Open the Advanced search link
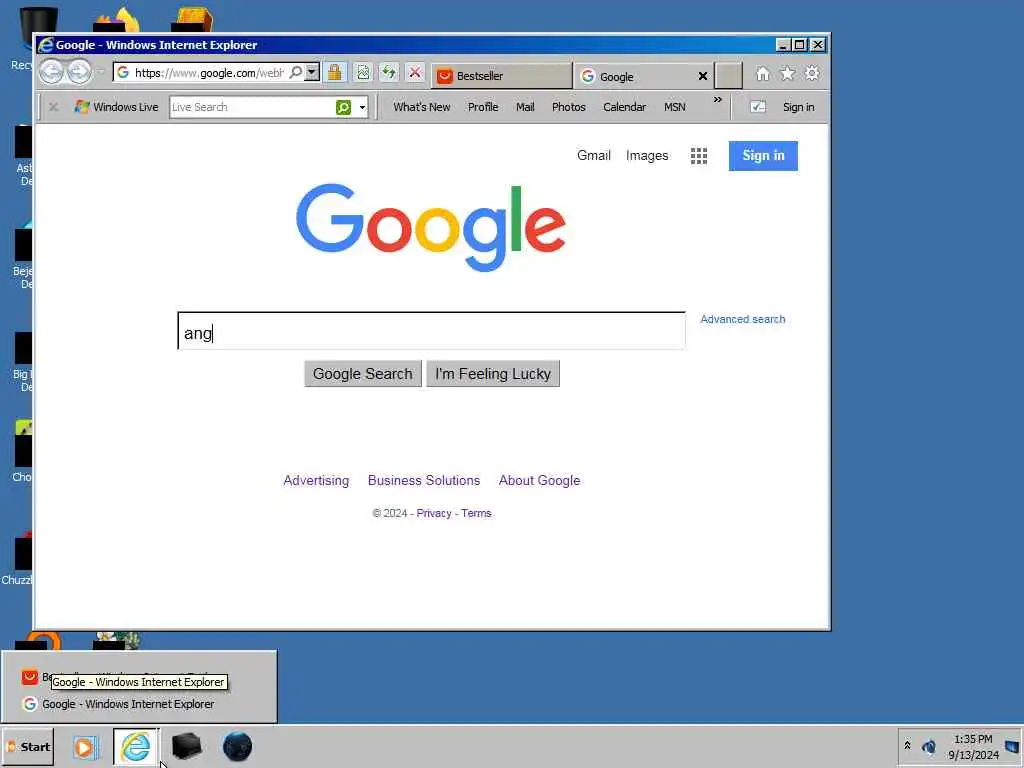The width and height of the screenshot is (1024, 768). [743, 319]
